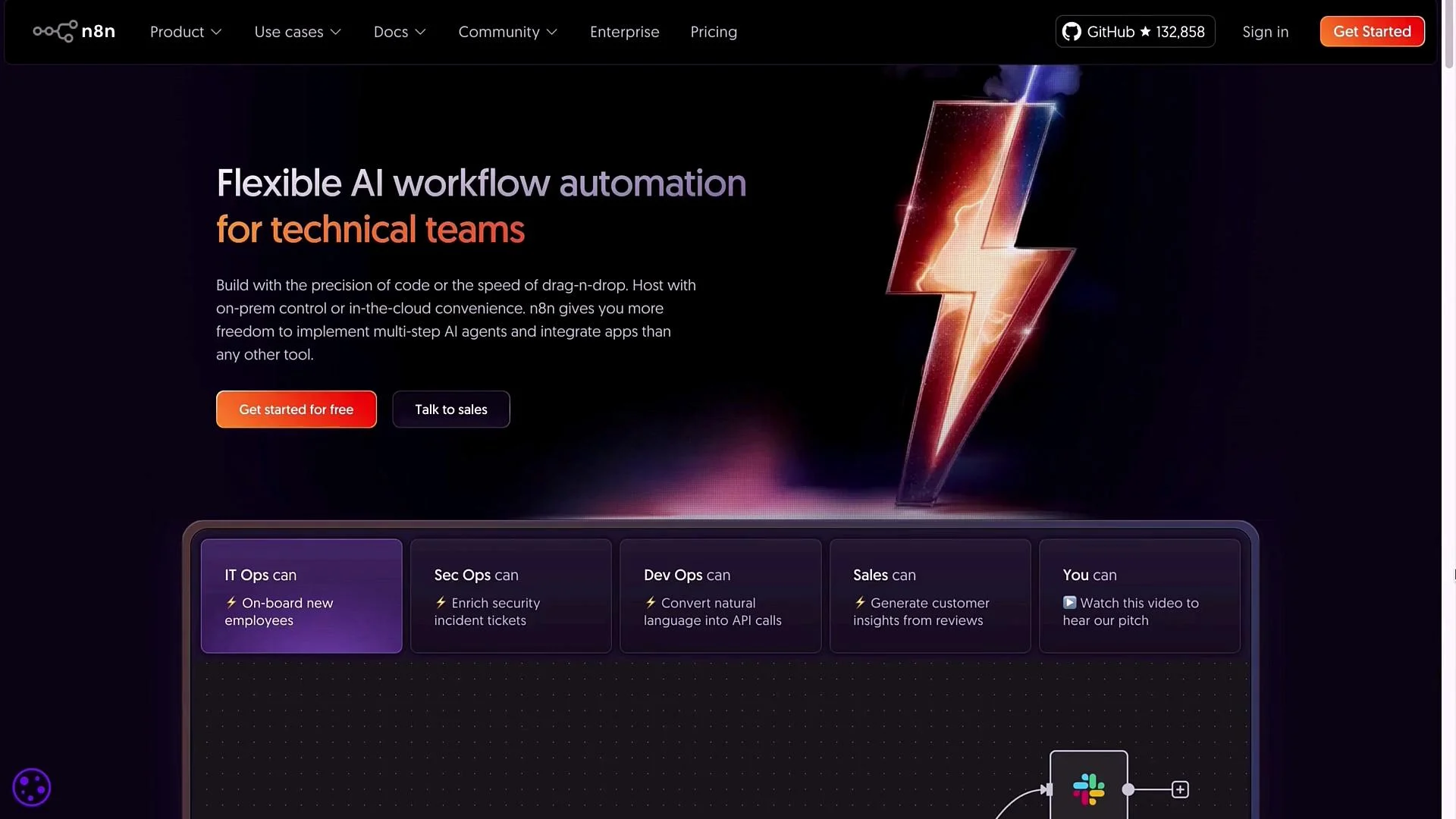The width and height of the screenshot is (1456, 819).
Task: Click Get started for free button
Action: pyautogui.click(x=297, y=409)
